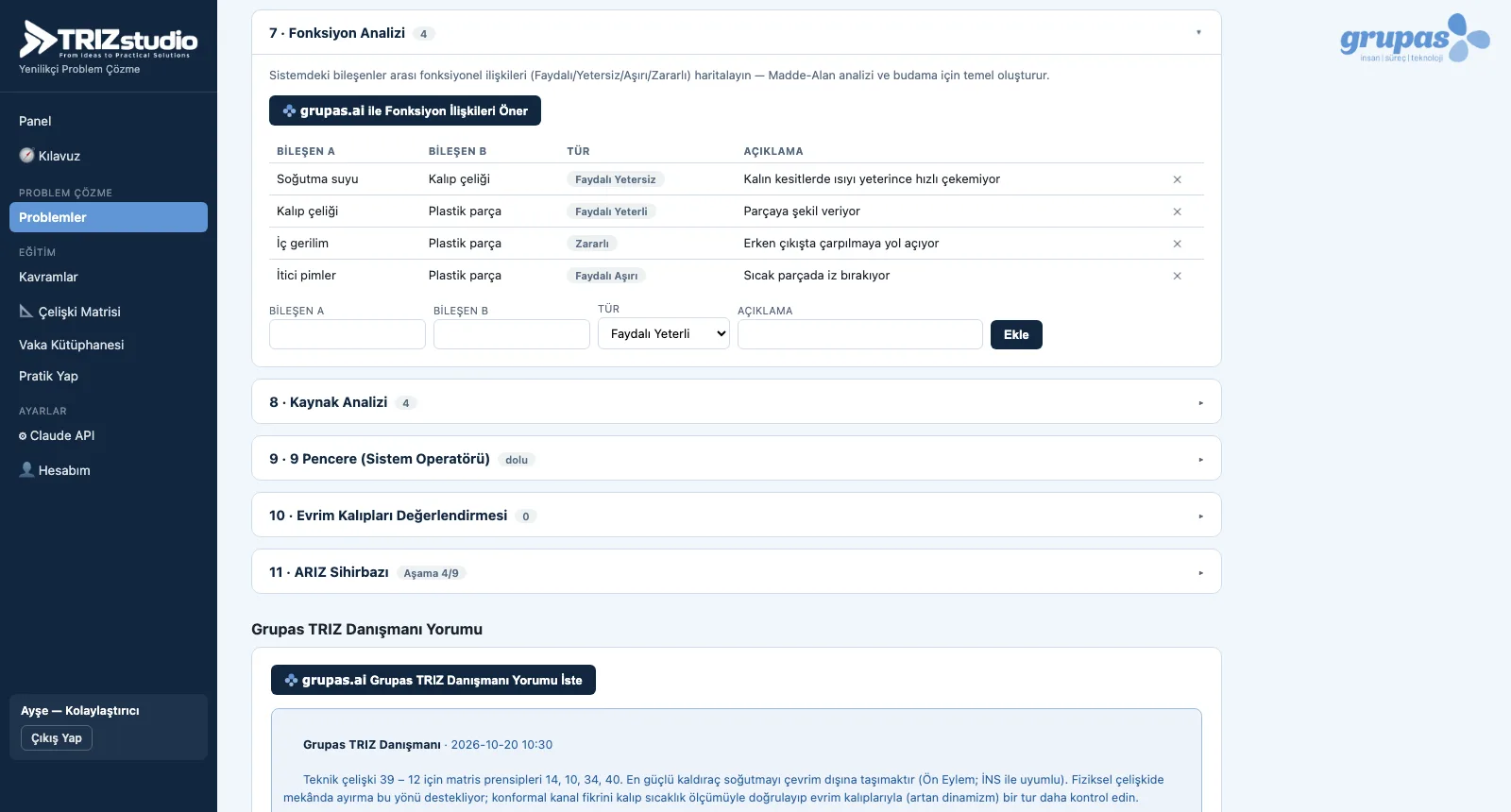The width and height of the screenshot is (1511, 812).
Task: Click the 'dolu' badge on 9 Pencere
Action: 517,460
